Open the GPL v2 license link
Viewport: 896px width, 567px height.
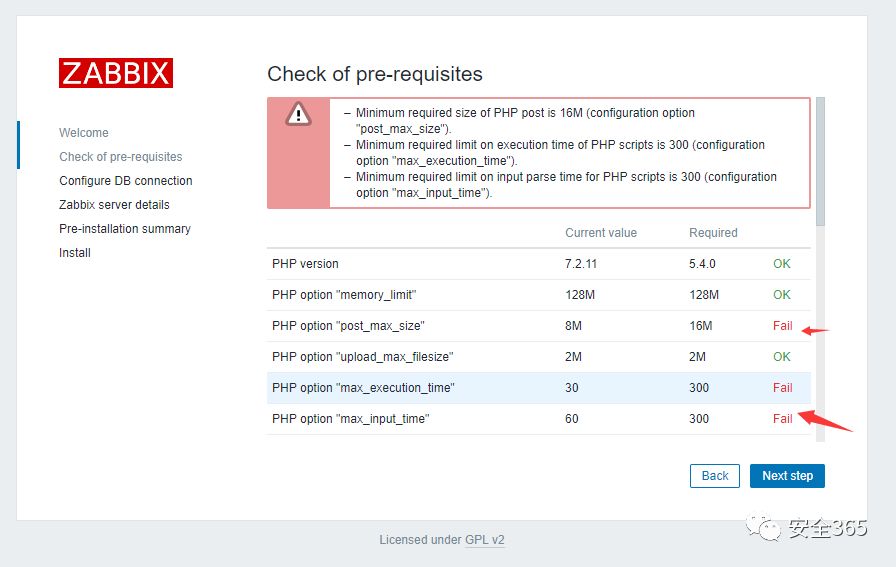485,540
